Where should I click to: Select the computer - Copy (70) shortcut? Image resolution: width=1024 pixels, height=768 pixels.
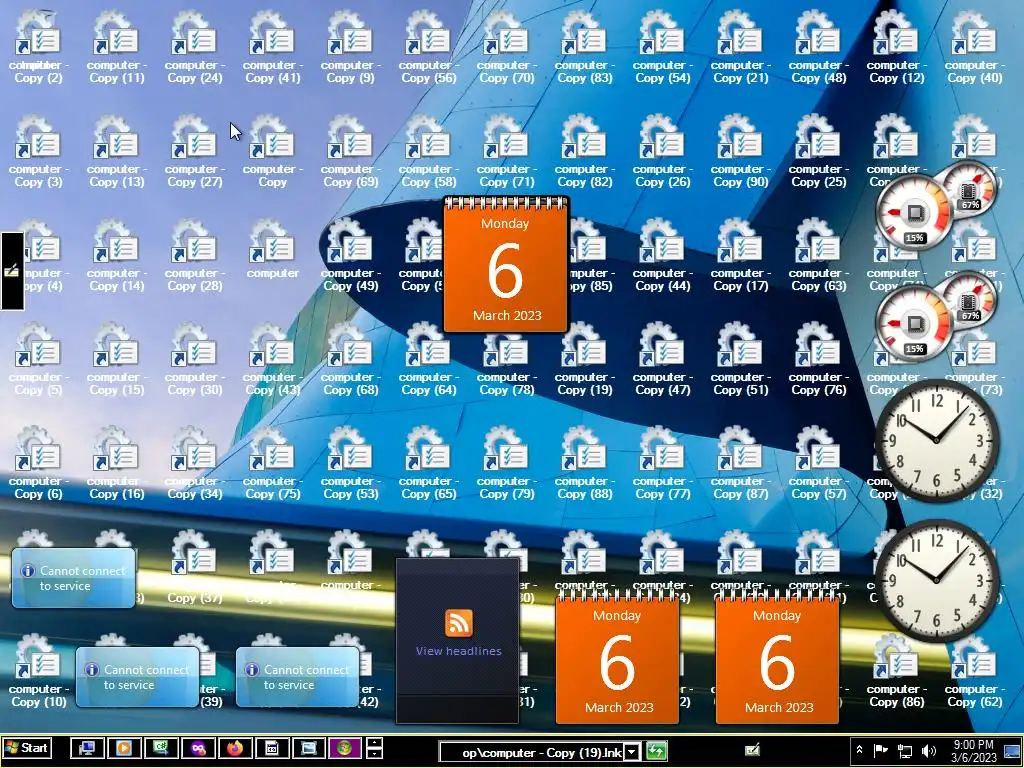click(x=507, y=47)
